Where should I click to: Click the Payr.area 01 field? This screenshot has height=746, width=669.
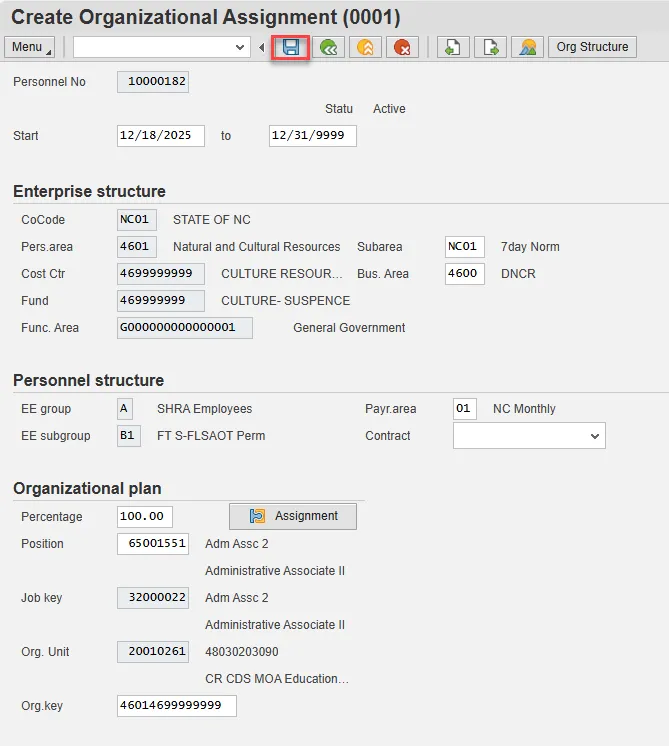tap(463, 409)
